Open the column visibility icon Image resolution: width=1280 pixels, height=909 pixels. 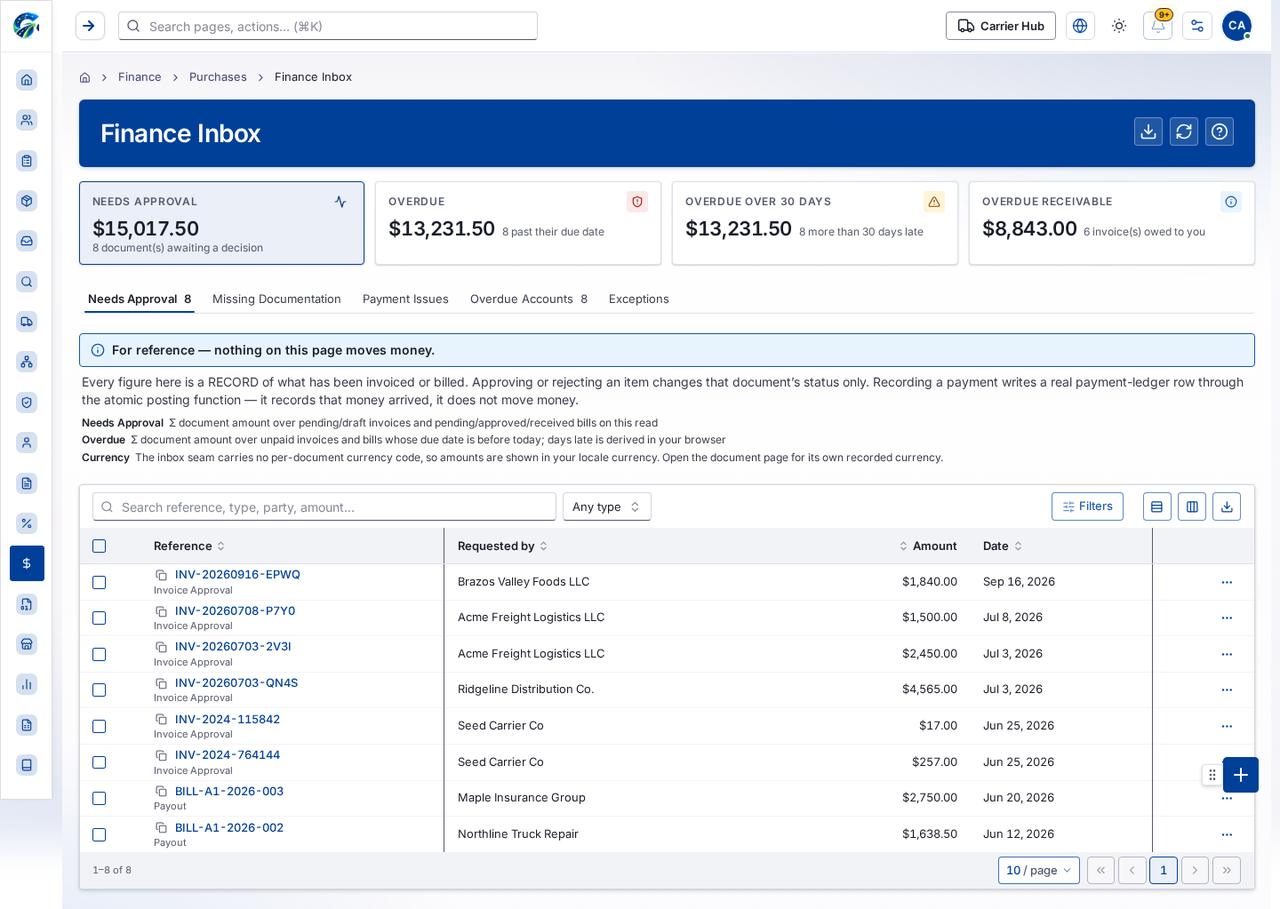pos(1192,507)
